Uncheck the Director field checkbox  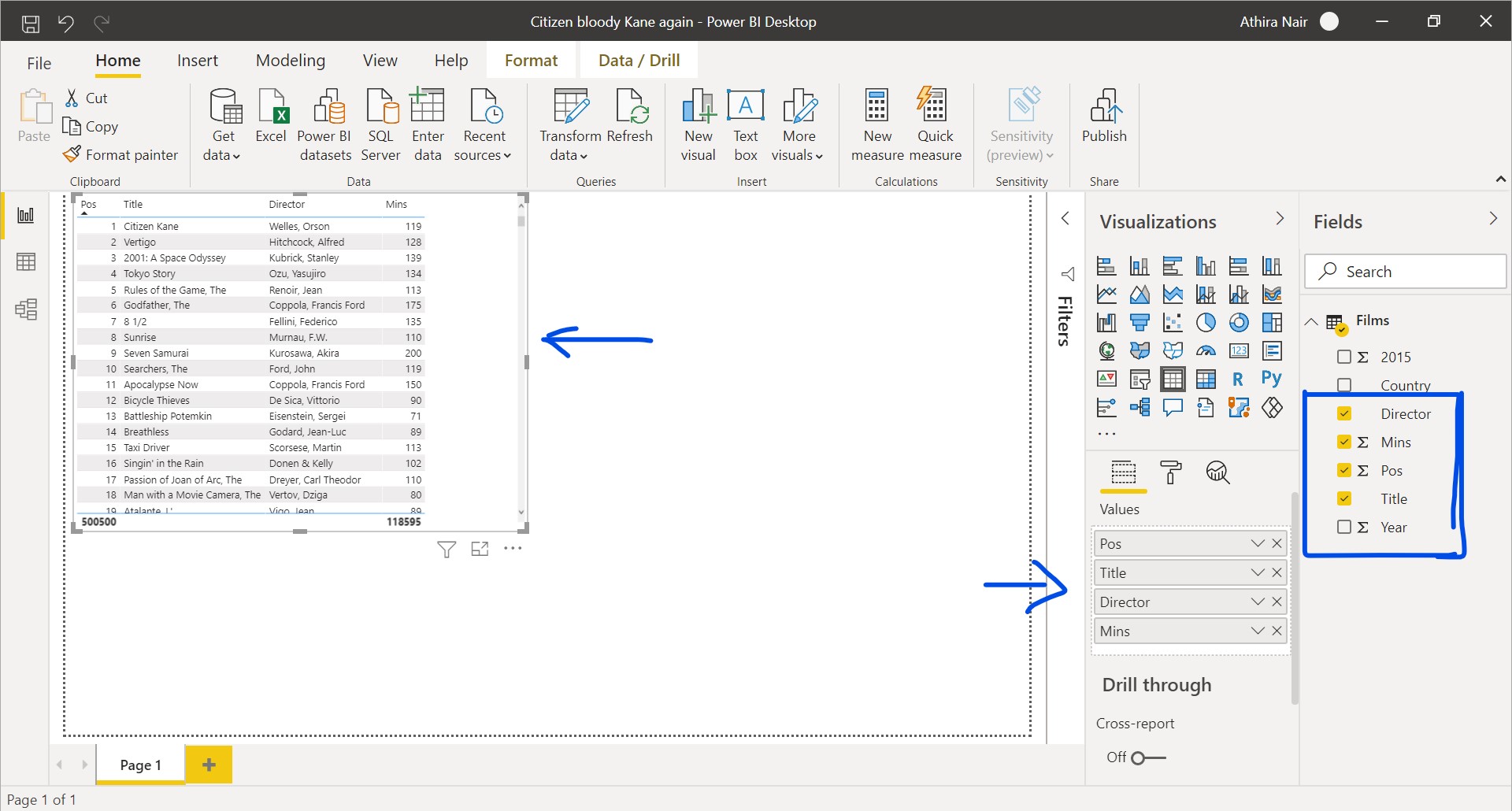[1344, 413]
